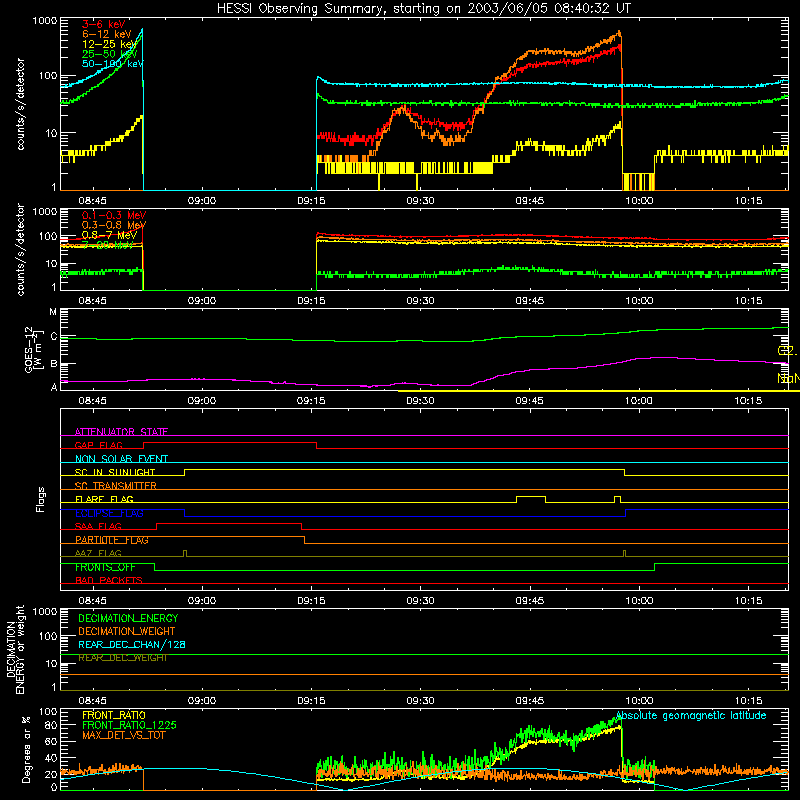Click the FLARE_FLAG label
The height and width of the screenshot is (800, 800).
coord(104,499)
